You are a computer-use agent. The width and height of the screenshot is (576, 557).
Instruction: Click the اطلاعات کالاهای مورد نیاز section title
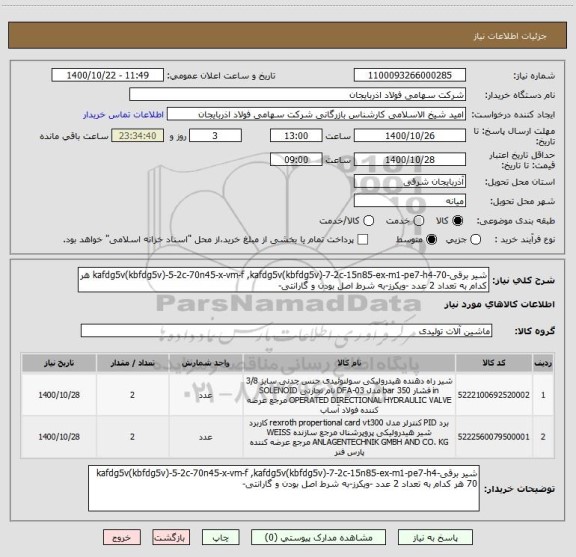500,305
